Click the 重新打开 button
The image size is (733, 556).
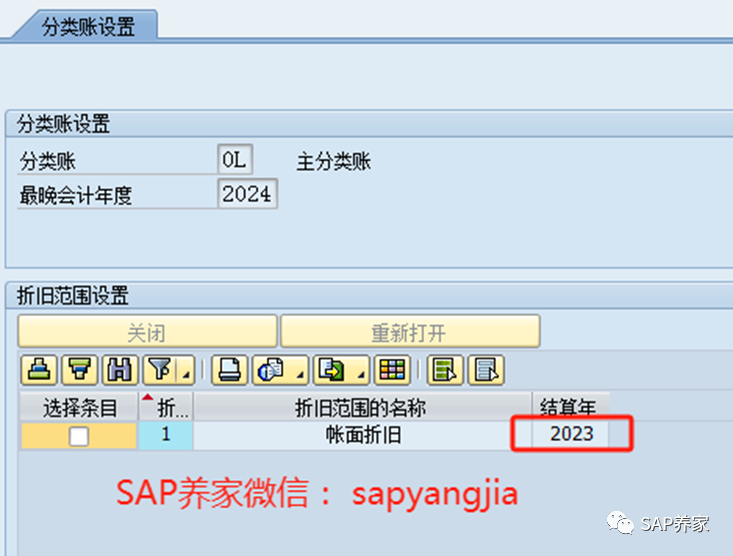tap(410, 332)
